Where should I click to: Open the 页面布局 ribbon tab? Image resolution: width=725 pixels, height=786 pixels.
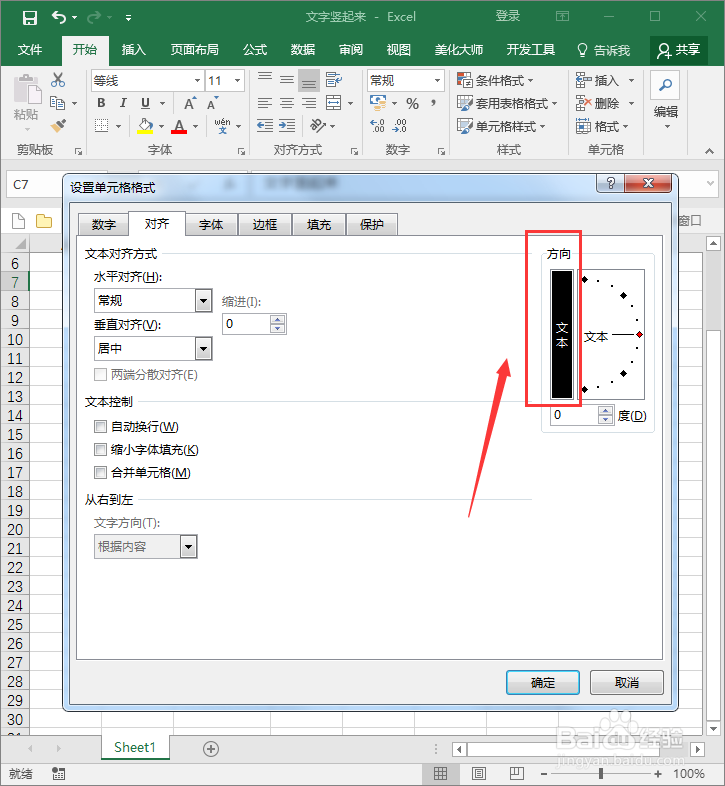click(195, 50)
